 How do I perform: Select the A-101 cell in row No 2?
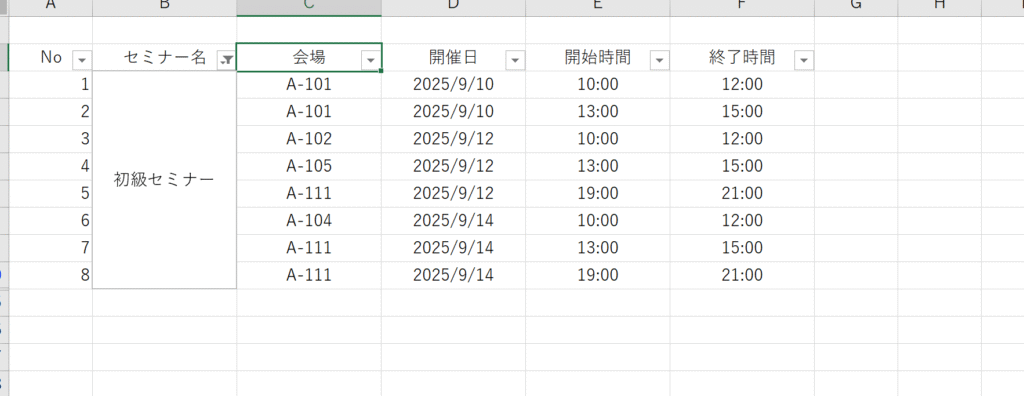tap(309, 112)
